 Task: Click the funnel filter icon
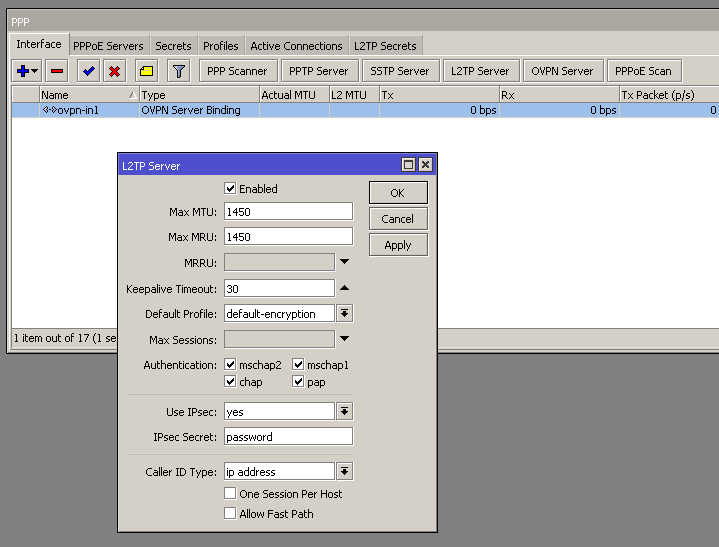tap(178, 71)
